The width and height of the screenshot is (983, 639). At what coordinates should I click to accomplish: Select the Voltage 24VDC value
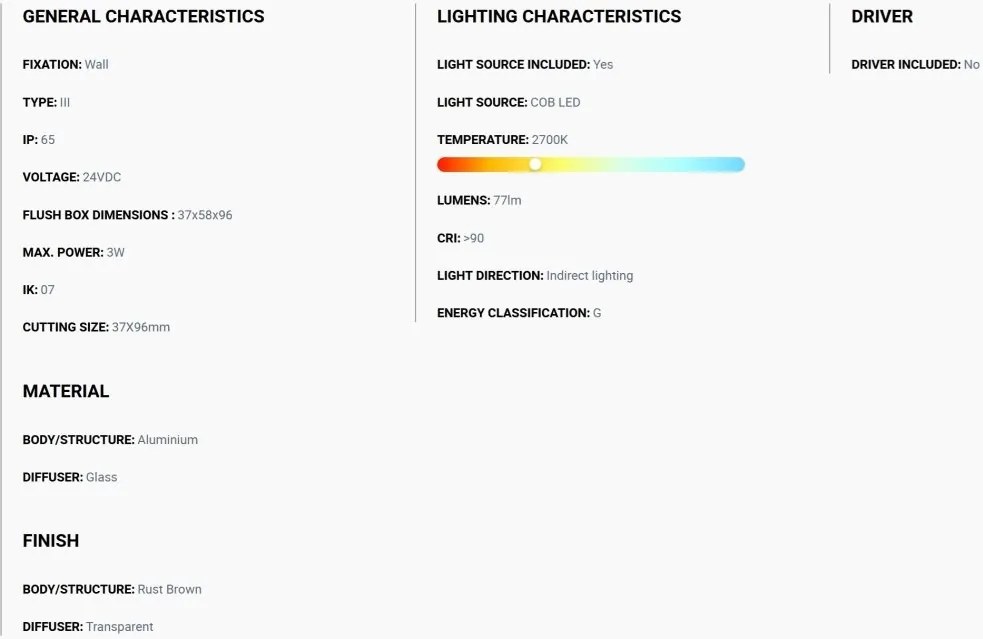pyautogui.click(x=102, y=177)
